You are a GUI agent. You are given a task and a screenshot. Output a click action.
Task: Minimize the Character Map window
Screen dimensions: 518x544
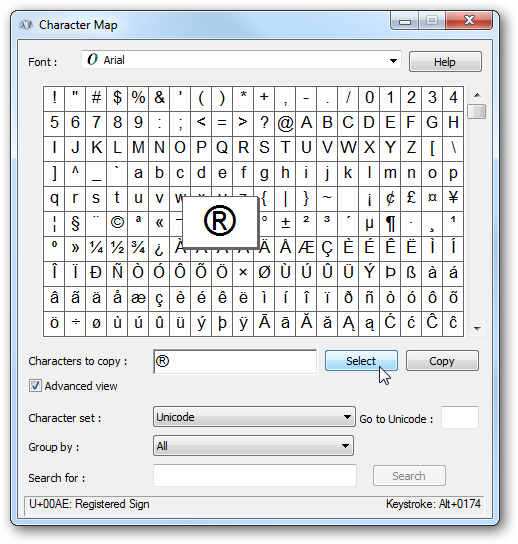(x=405, y=21)
